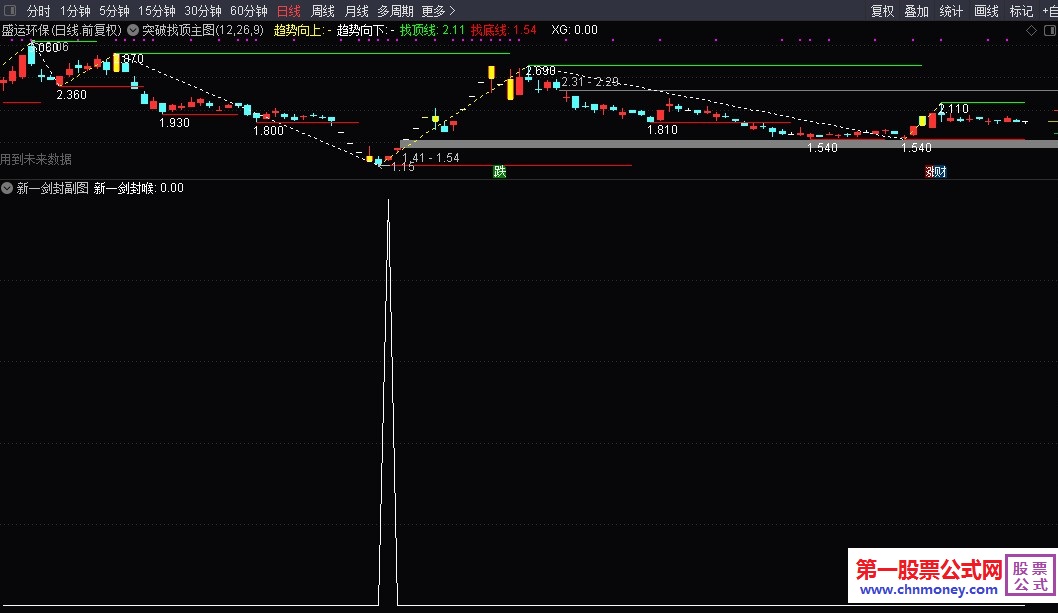
Task: Click the 新一剑封副图 sub-chart title
Action: (x=53, y=188)
